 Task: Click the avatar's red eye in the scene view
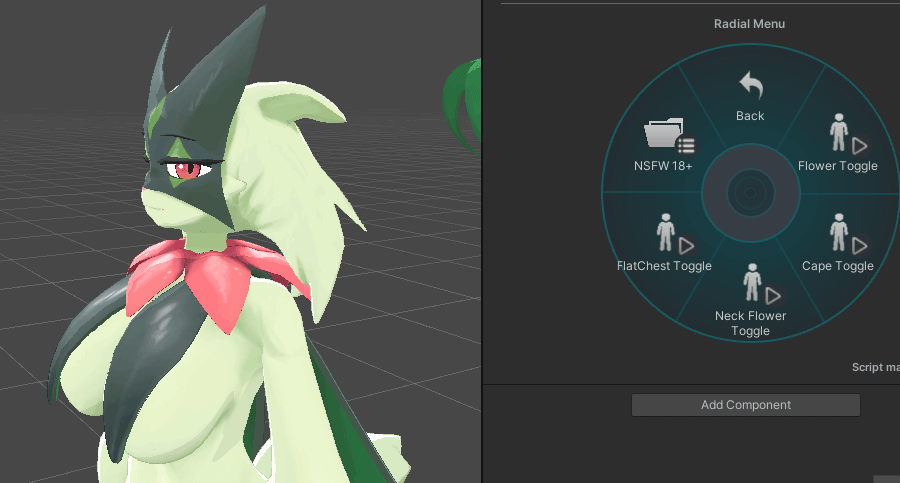(187, 169)
